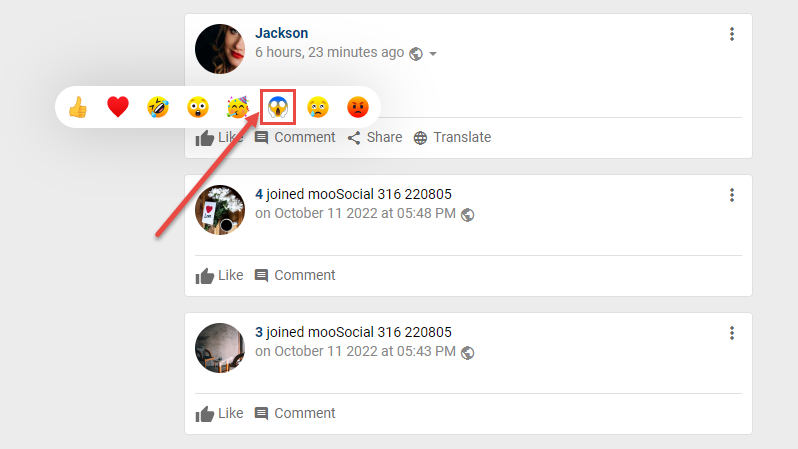Open Jackson's profile avatar picture

(220, 49)
